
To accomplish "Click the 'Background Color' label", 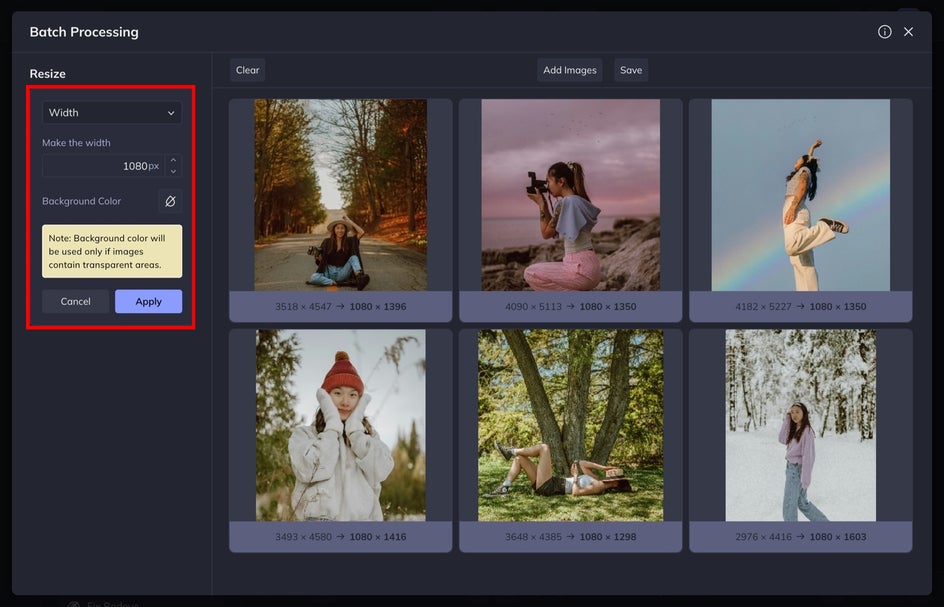I will pyautogui.click(x=81, y=201).
